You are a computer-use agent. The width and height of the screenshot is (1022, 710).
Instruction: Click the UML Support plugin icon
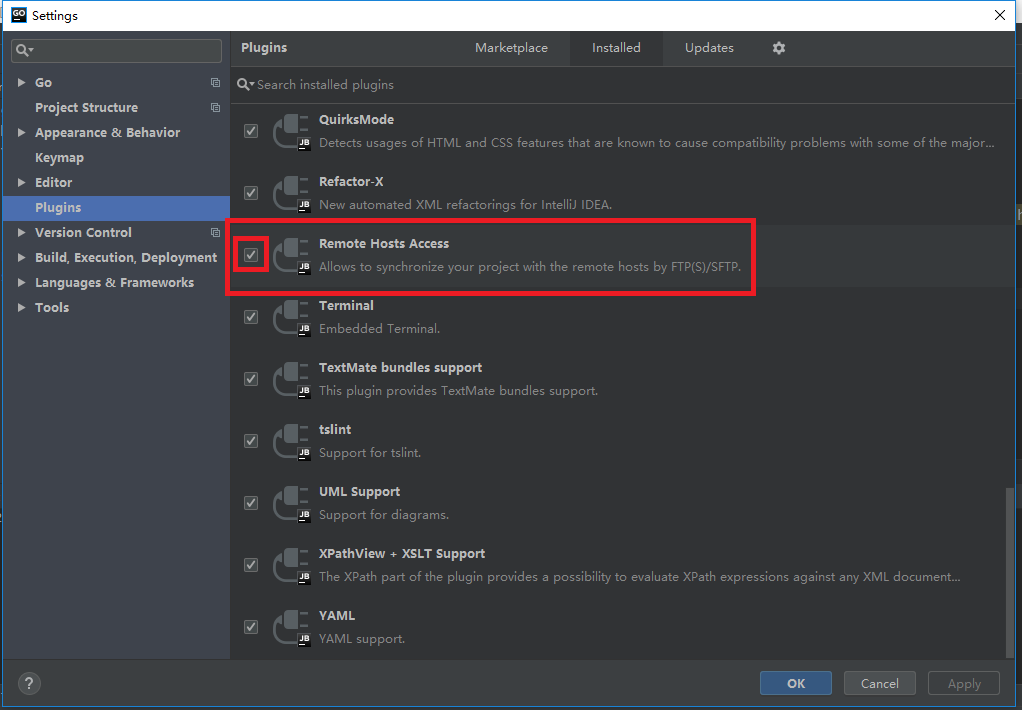point(292,502)
